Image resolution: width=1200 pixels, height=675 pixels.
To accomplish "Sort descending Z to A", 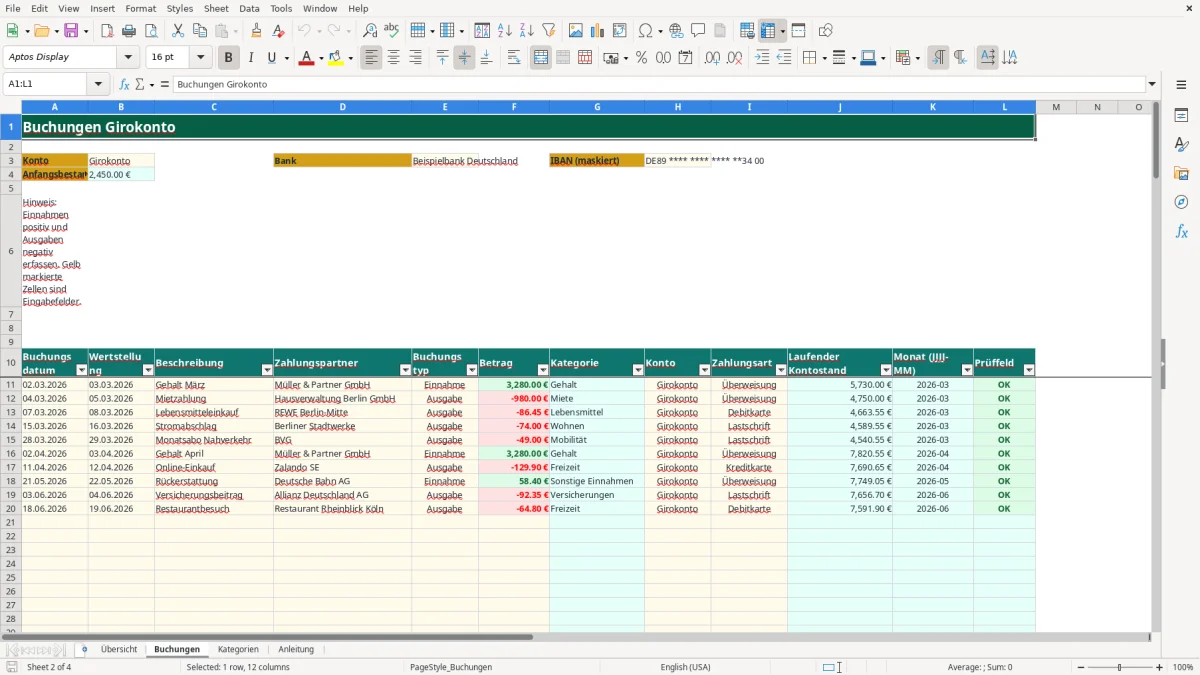I will (x=526, y=31).
